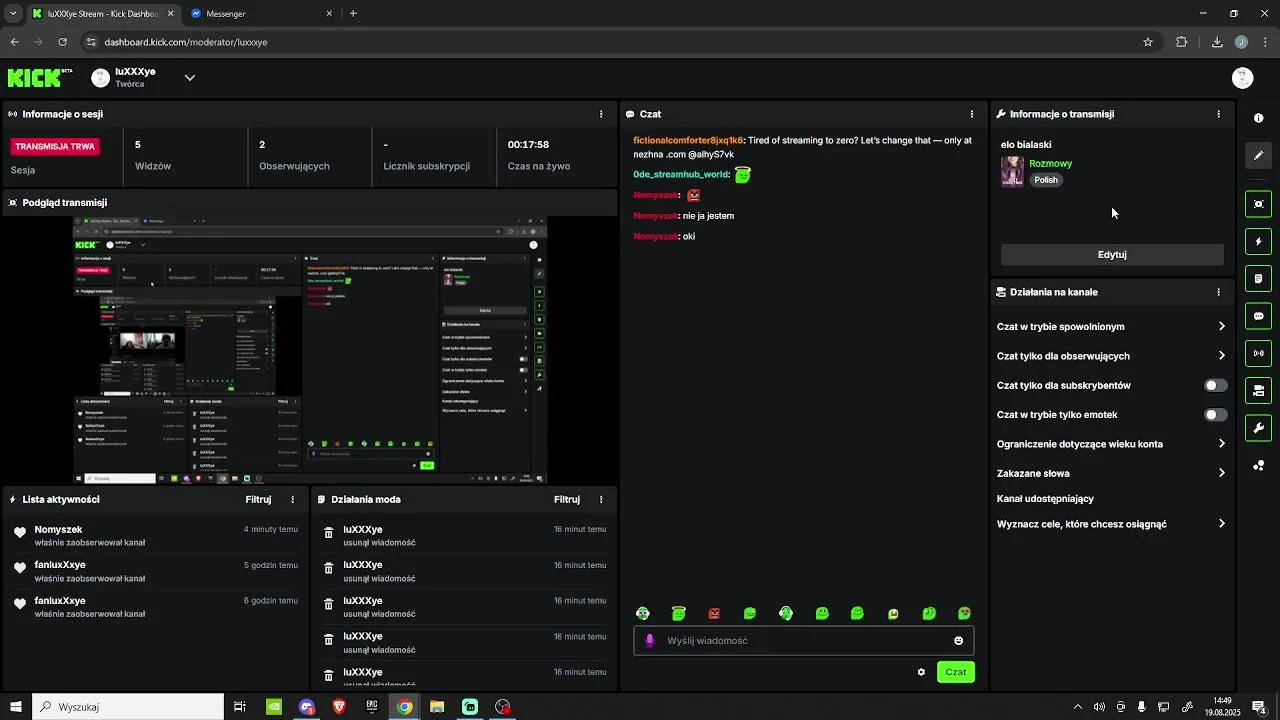Click the Edytuj button
This screenshot has height=720, width=1280.
click(1112, 254)
